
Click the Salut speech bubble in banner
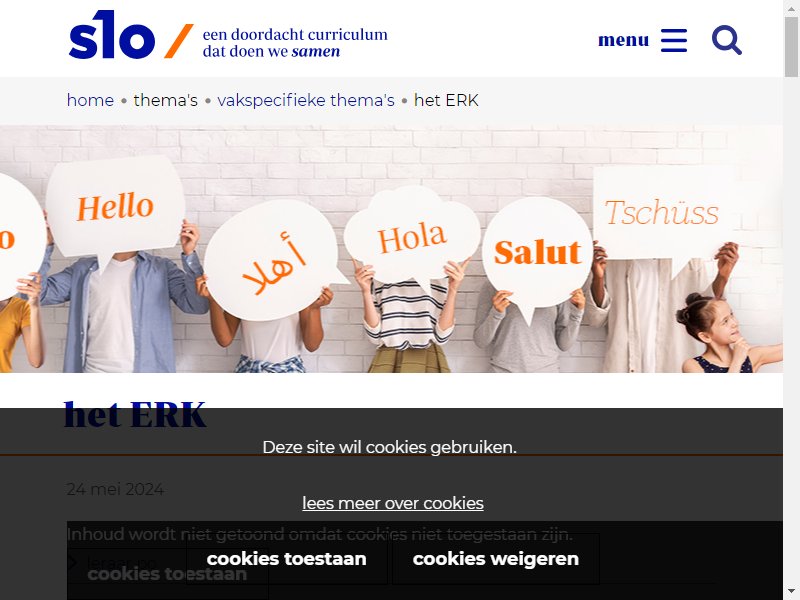(x=537, y=253)
